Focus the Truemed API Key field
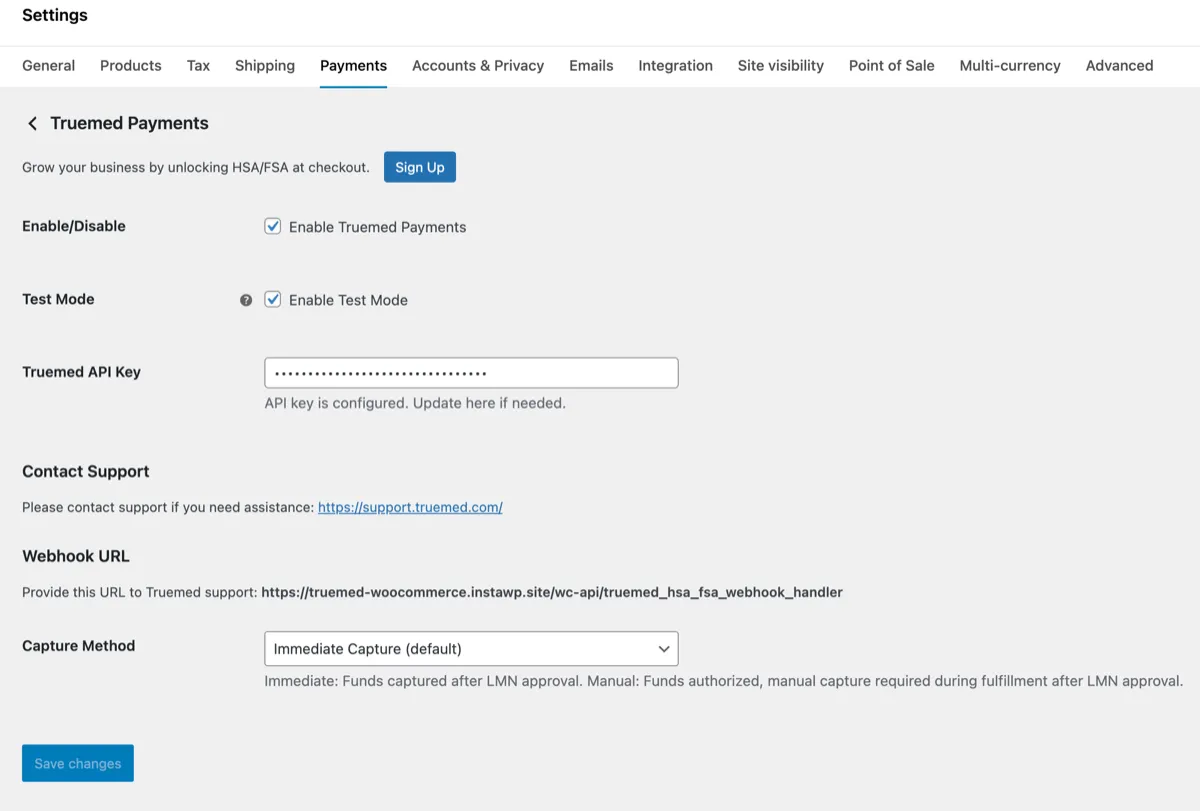 (471, 373)
